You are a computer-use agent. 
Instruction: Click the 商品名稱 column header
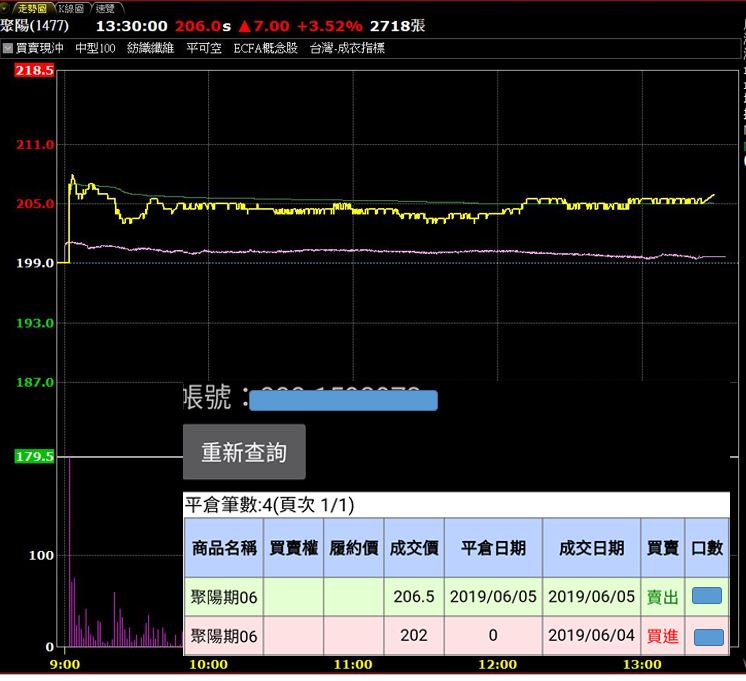click(x=224, y=548)
